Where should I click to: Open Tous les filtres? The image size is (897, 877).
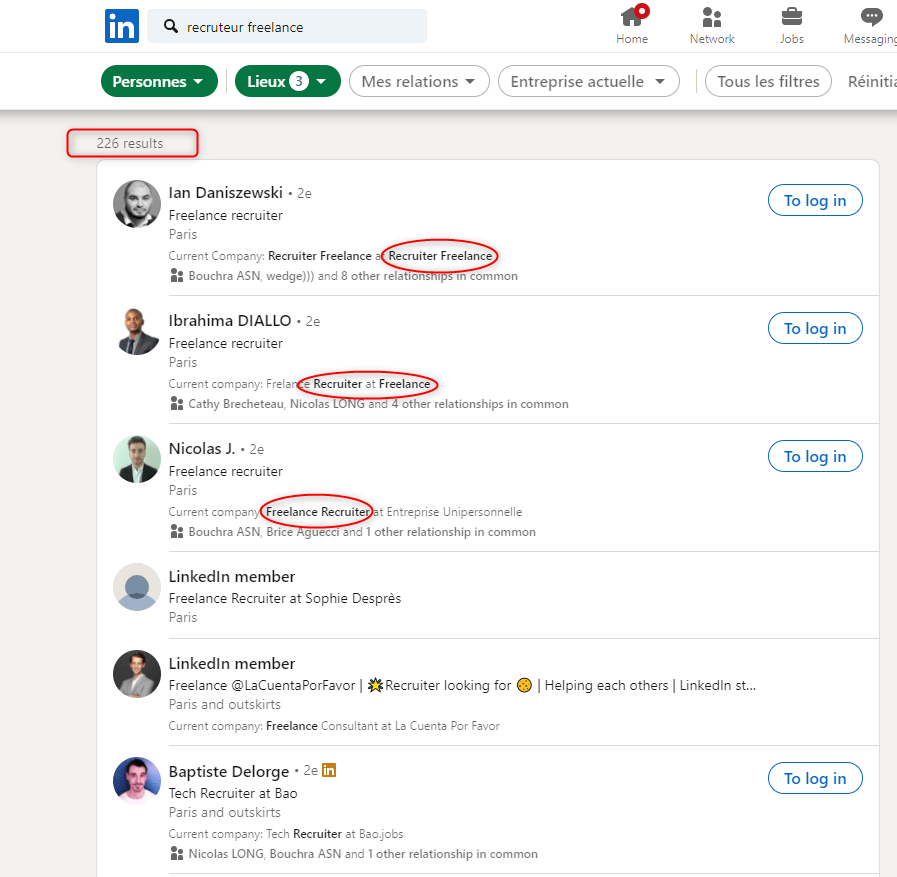[768, 81]
